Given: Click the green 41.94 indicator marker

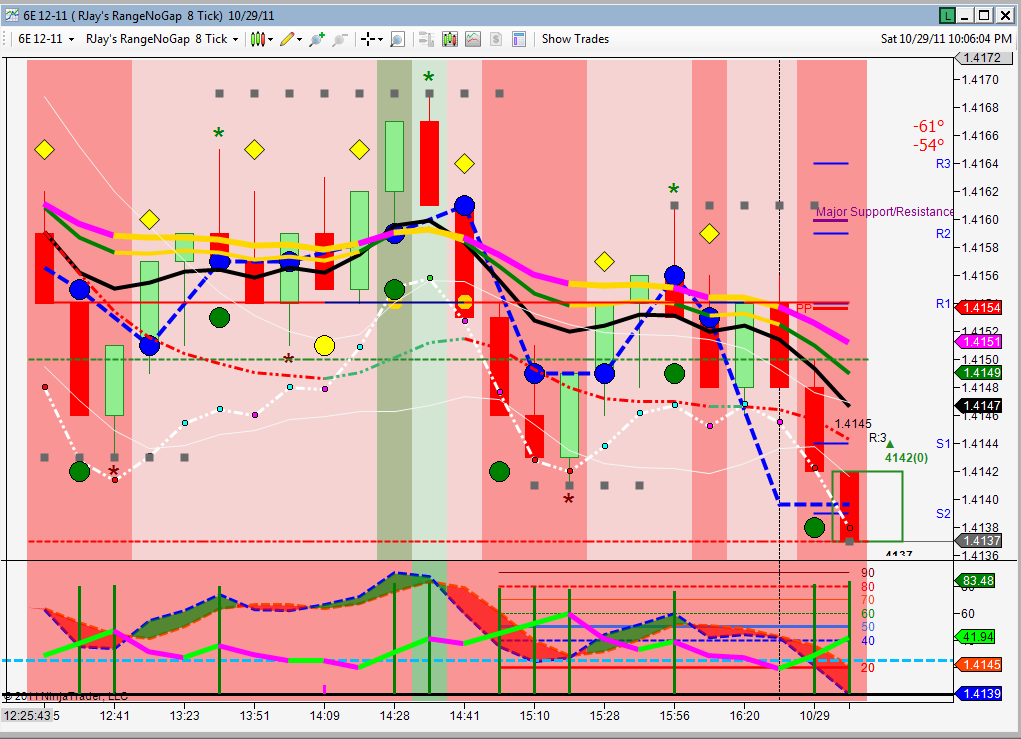Looking at the screenshot, I should 975,637.
